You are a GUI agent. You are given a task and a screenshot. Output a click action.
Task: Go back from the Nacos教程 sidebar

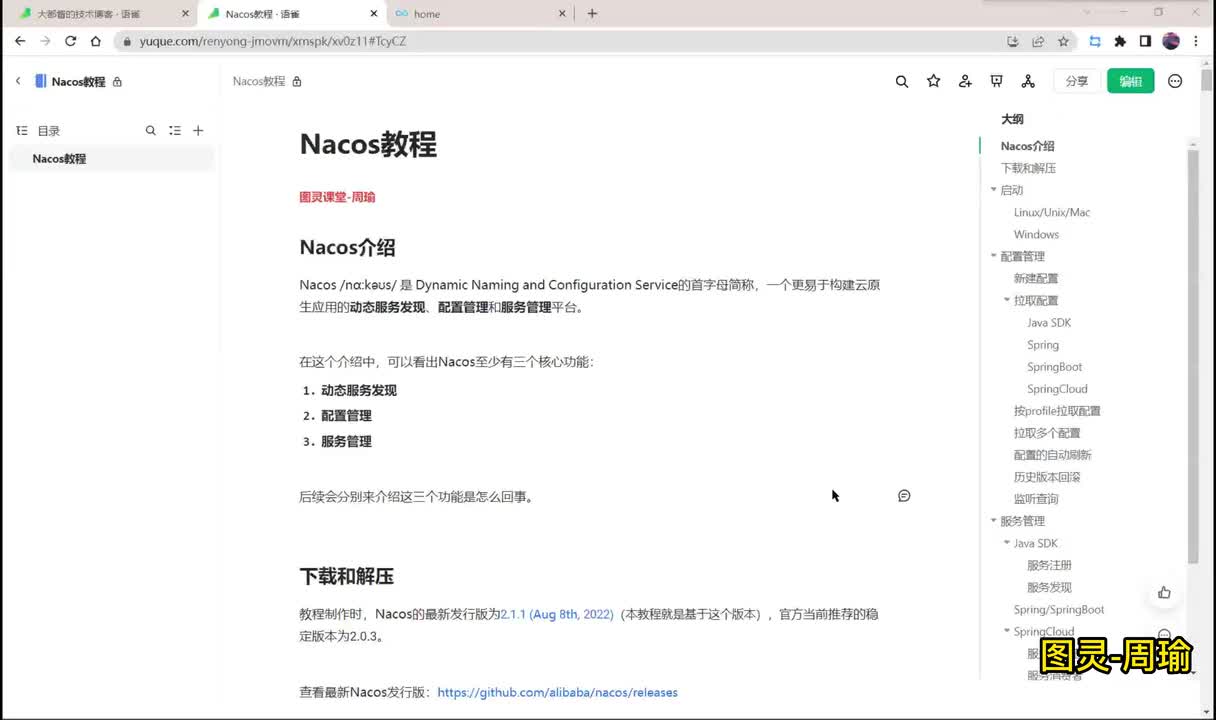(18, 81)
